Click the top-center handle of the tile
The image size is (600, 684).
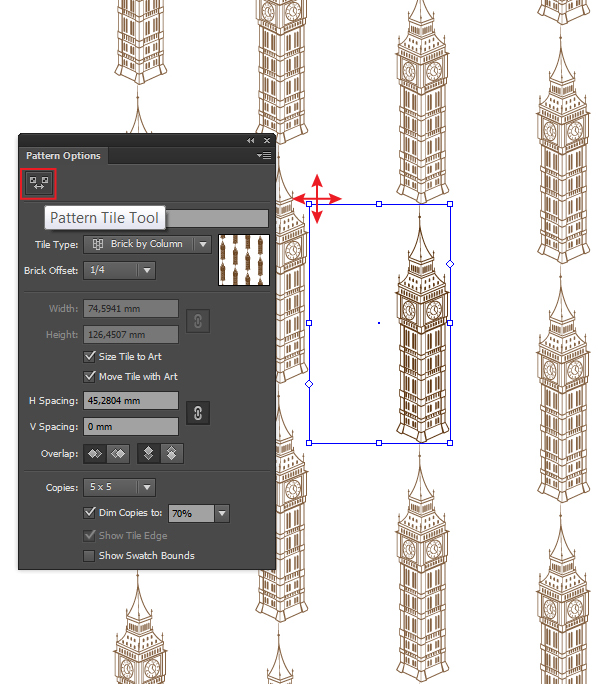coord(379,204)
